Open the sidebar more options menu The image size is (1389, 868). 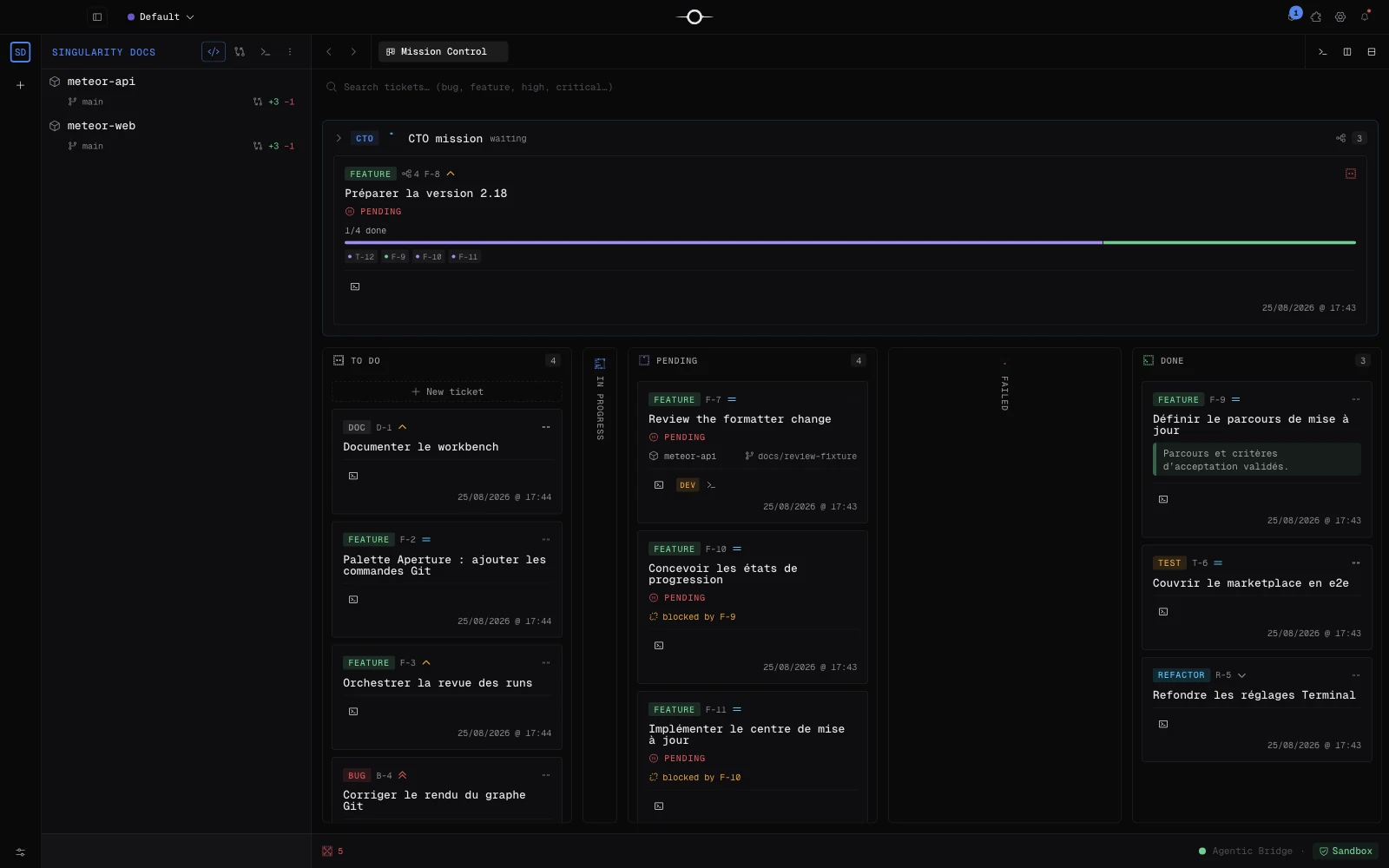pyautogui.click(x=290, y=52)
